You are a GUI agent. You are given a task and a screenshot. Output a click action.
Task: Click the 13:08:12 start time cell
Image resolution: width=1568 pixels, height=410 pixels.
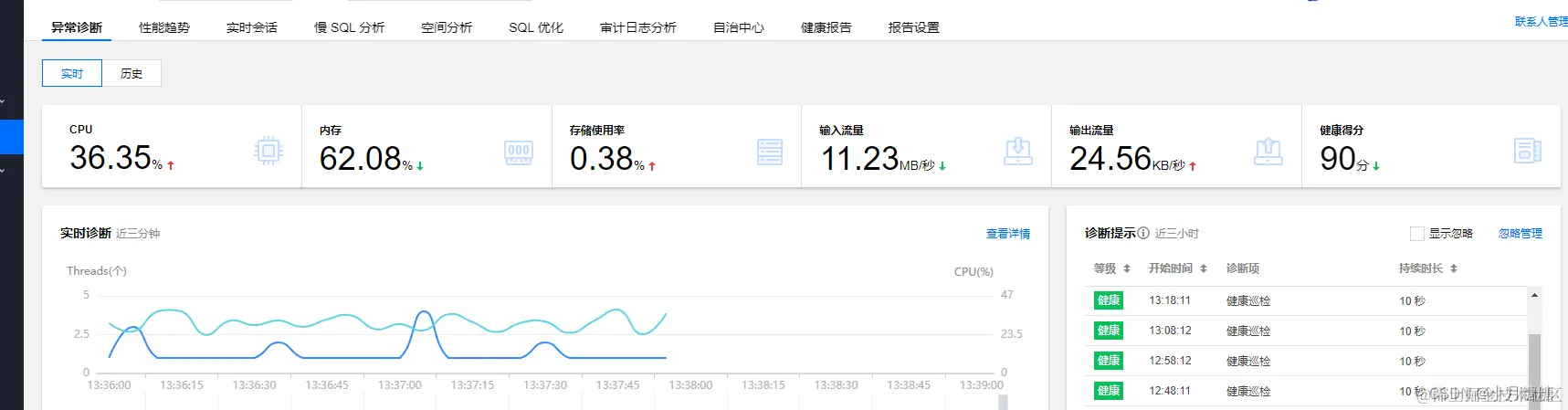point(1170,331)
